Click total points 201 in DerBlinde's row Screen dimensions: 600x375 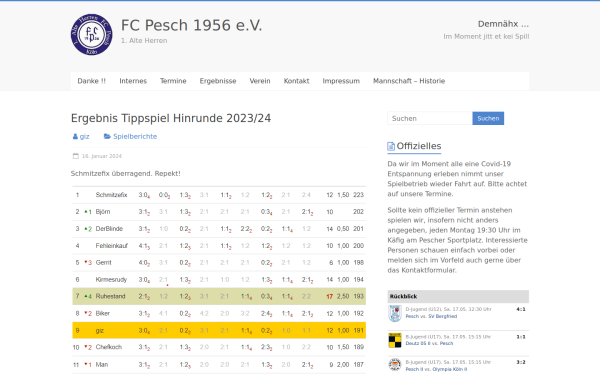point(358,229)
